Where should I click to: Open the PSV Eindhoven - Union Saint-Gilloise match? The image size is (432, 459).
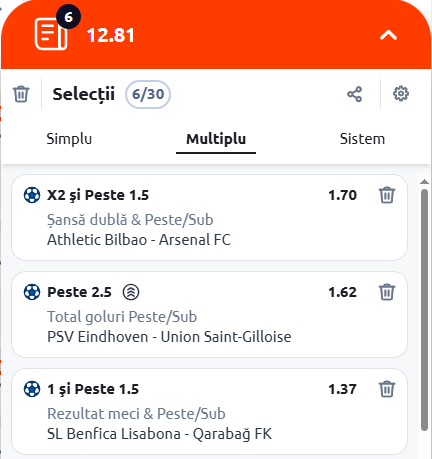pos(169,337)
